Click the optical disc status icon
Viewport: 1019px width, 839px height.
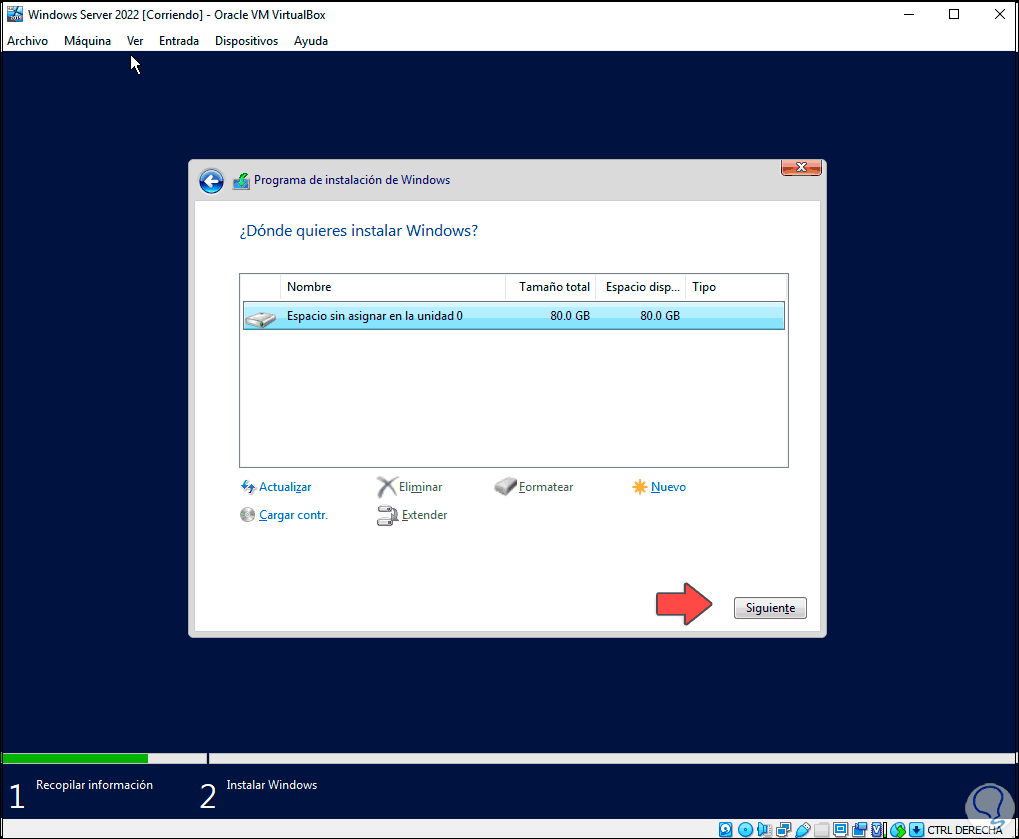pyautogui.click(x=745, y=829)
